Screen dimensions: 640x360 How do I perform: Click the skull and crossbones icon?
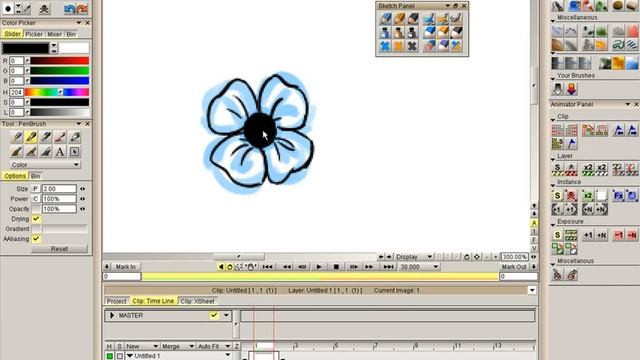44,9
